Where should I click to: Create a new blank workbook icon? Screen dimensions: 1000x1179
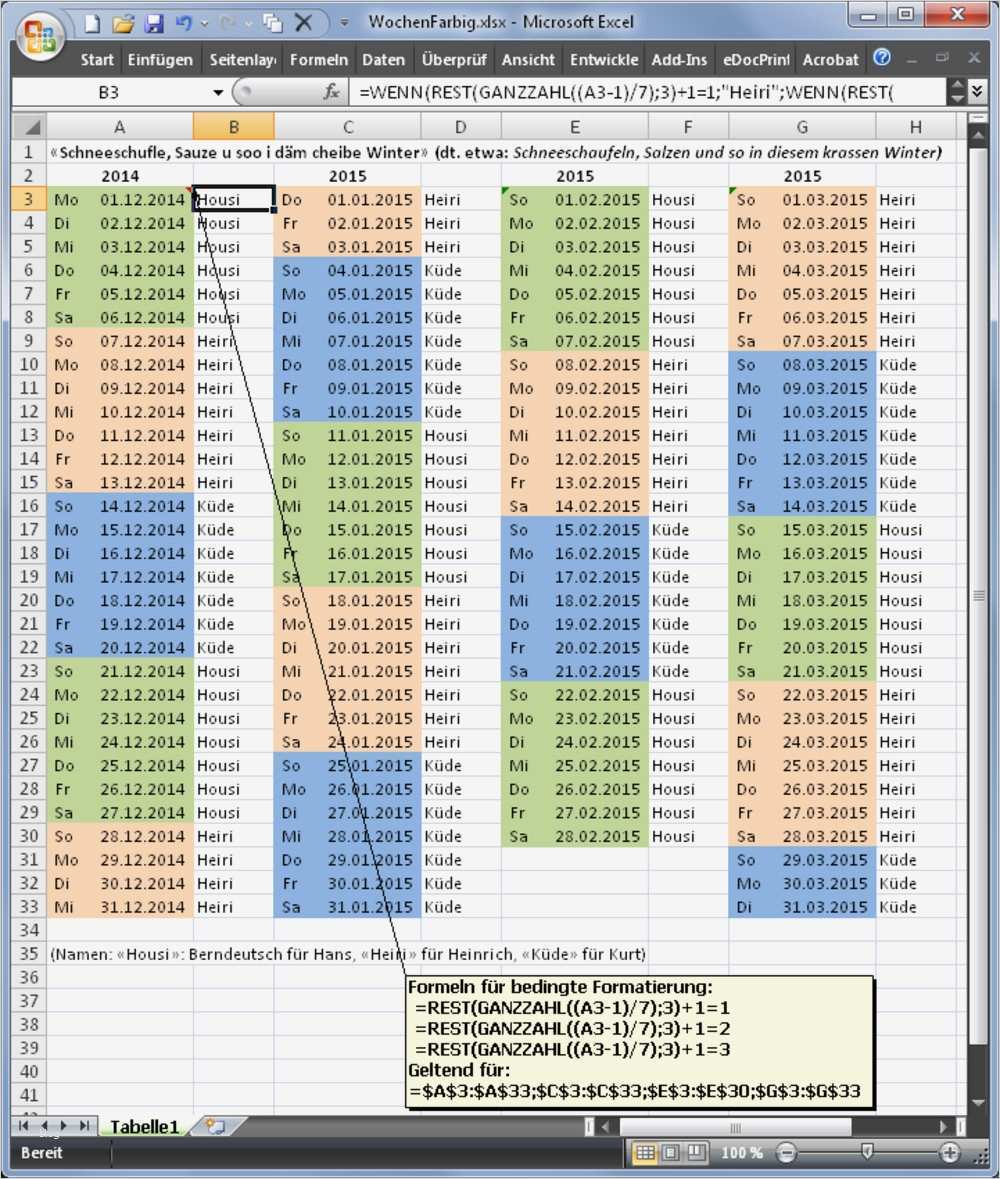click(92, 22)
